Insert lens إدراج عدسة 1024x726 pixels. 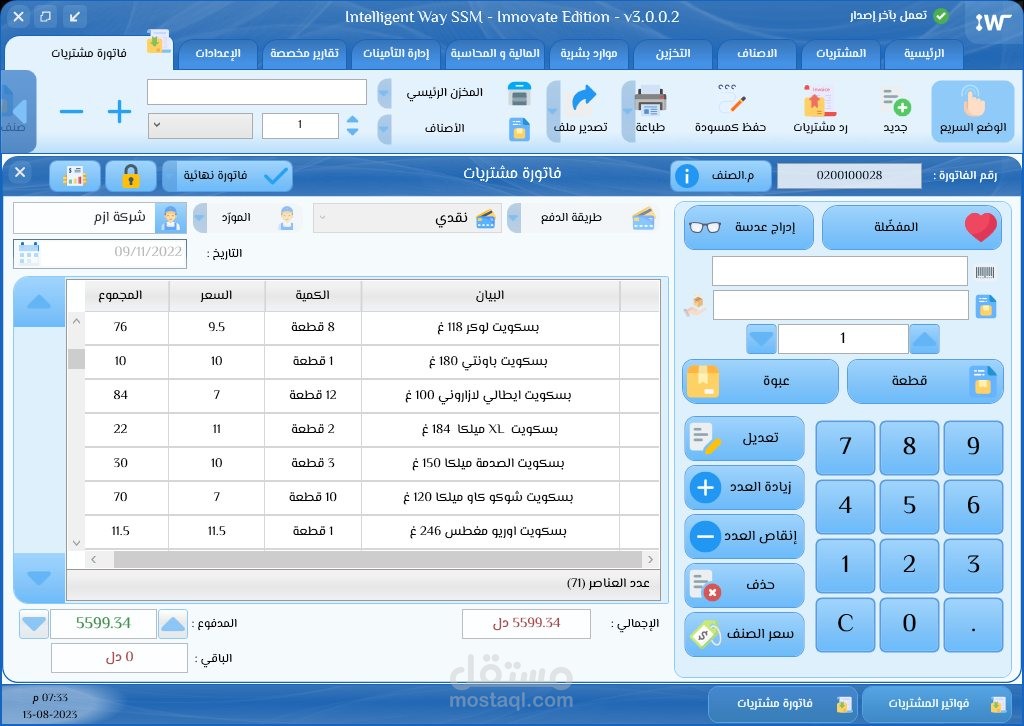coord(748,227)
